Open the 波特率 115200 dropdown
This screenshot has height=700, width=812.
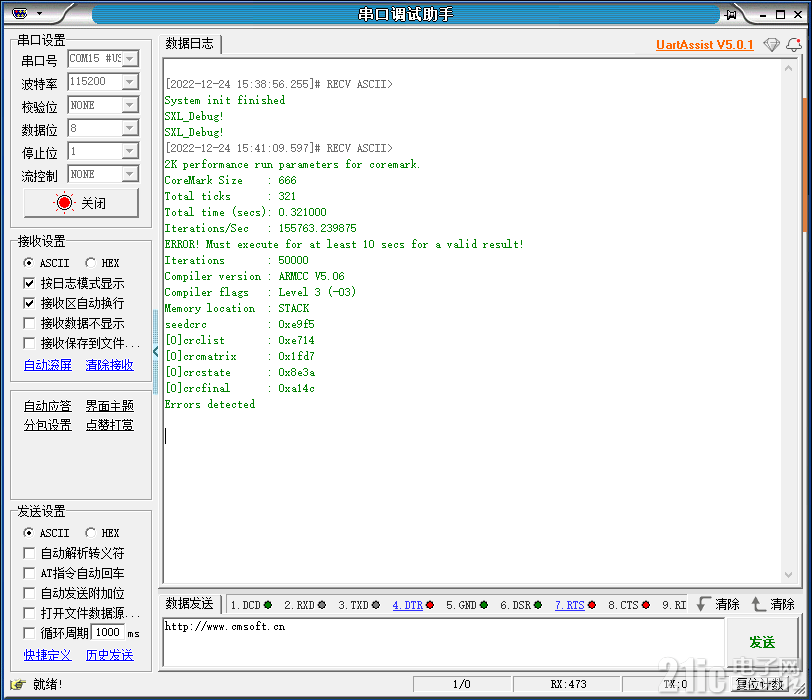point(130,82)
